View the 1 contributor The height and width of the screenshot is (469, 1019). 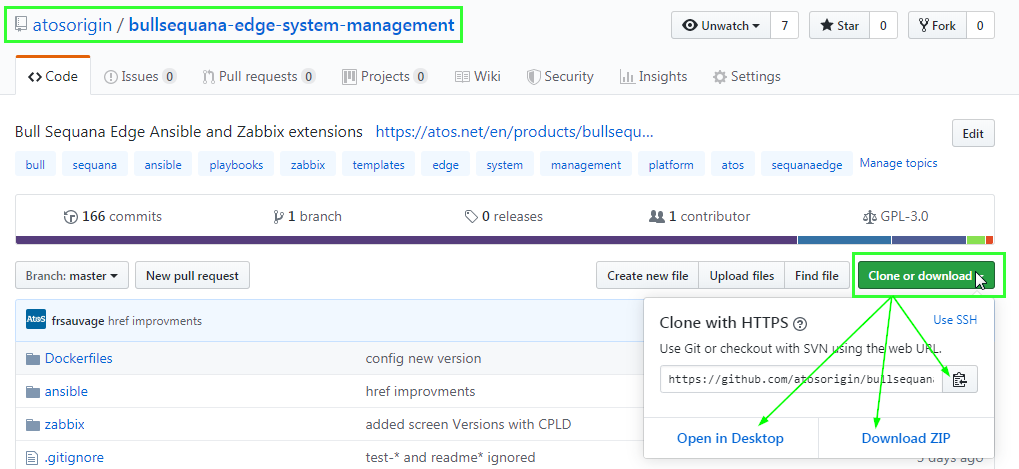click(699, 216)
